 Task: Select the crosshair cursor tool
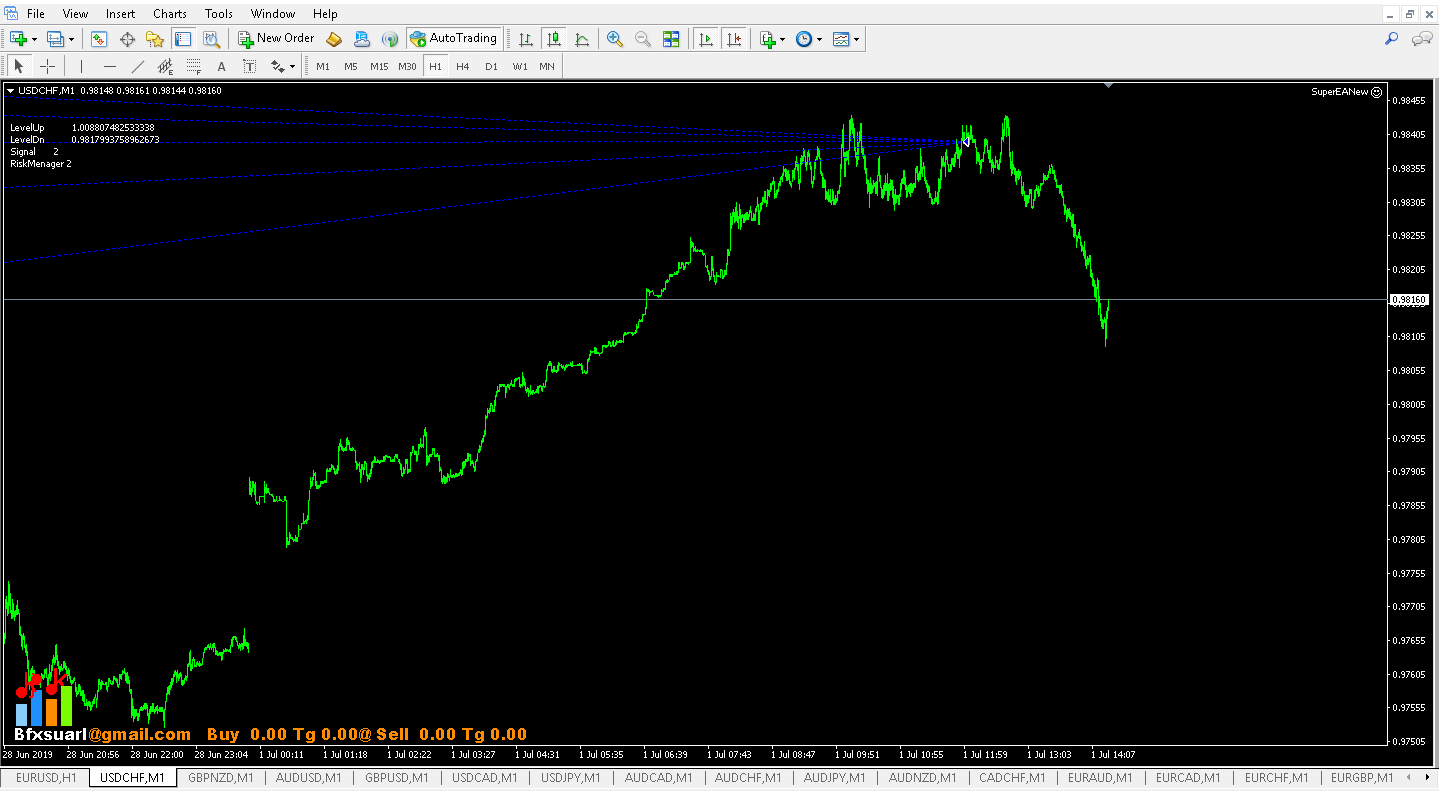(x=47, y=67)
